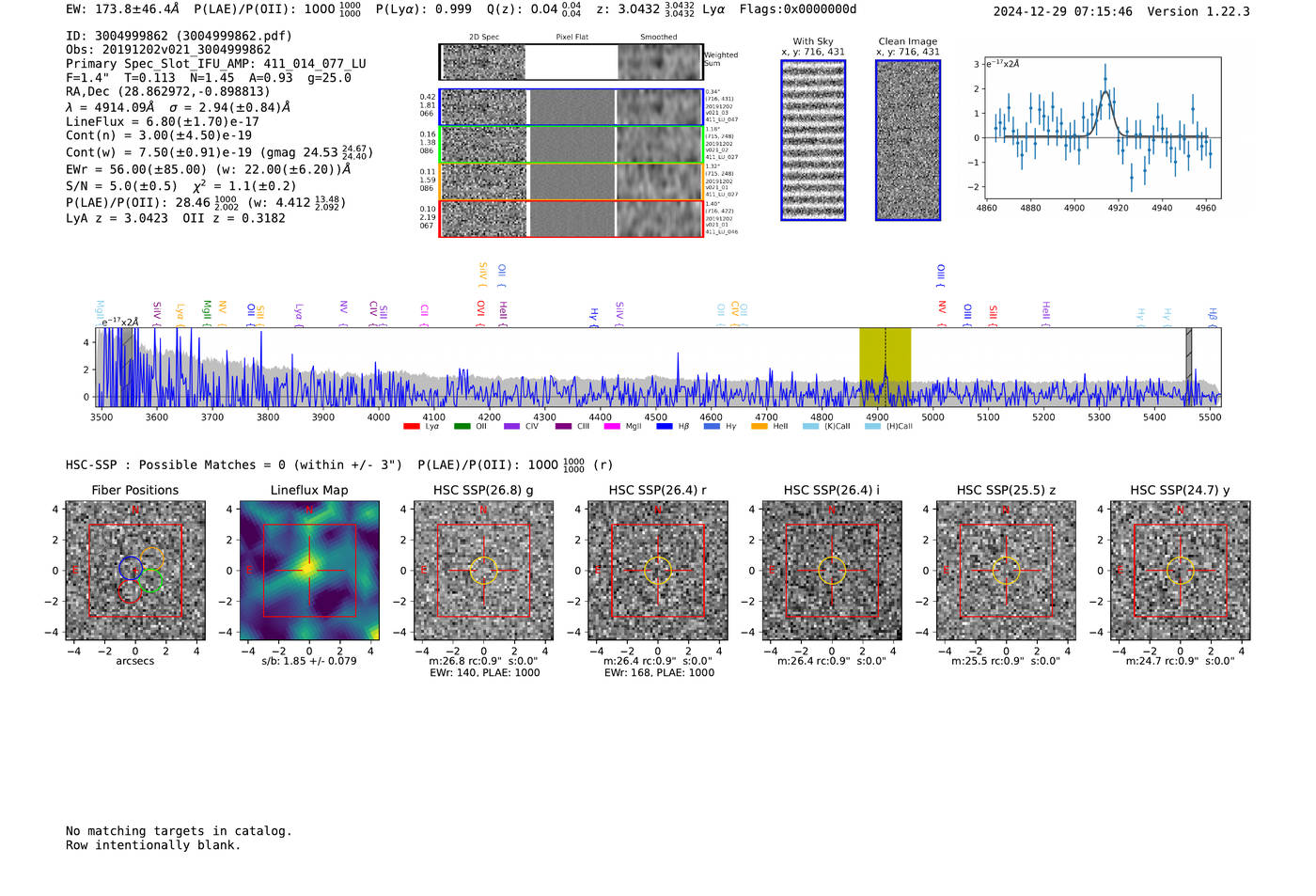Click the red Lyα legend swatch
The height and width of the screenshot is (896, 1316).
pyautogui.click(x=411, y=427)
